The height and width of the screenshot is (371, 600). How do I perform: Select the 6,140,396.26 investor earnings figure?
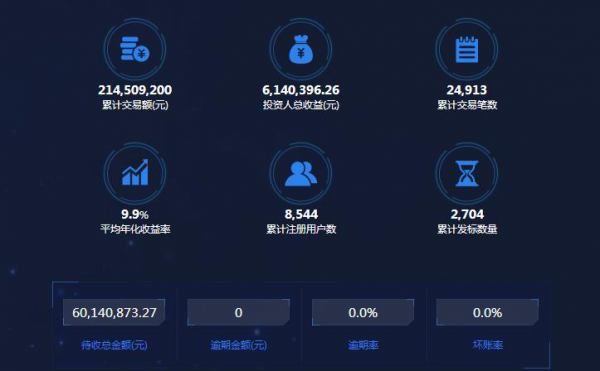301,90
